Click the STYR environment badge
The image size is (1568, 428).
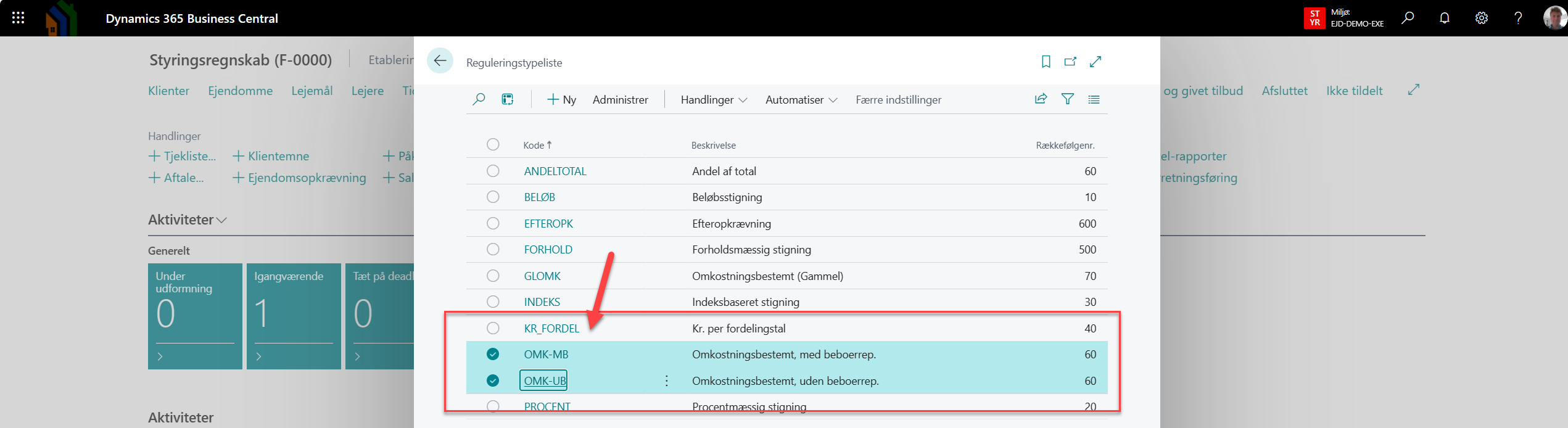tap(1314, 18)
